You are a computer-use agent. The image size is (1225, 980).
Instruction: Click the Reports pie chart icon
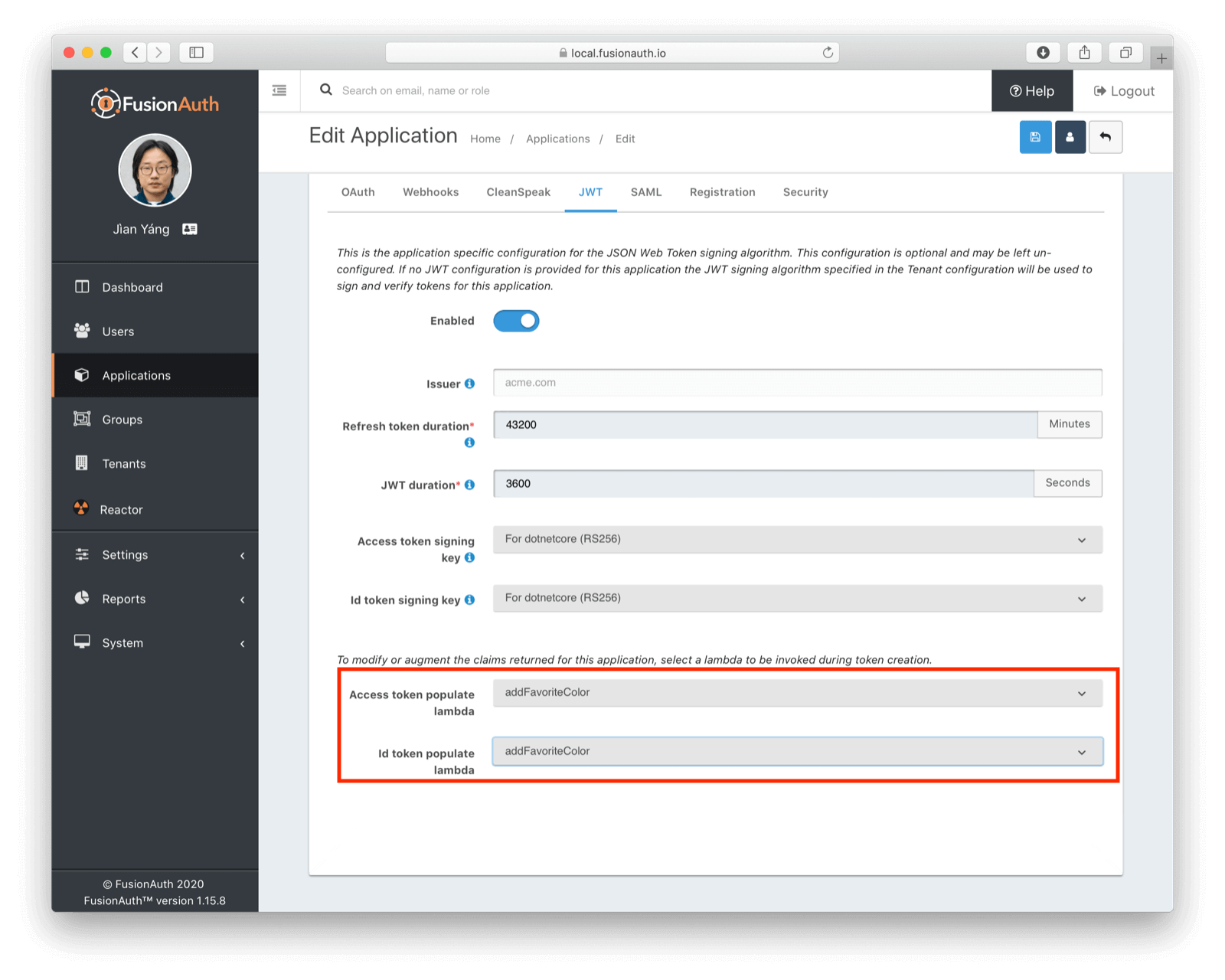tap(82, 598)
